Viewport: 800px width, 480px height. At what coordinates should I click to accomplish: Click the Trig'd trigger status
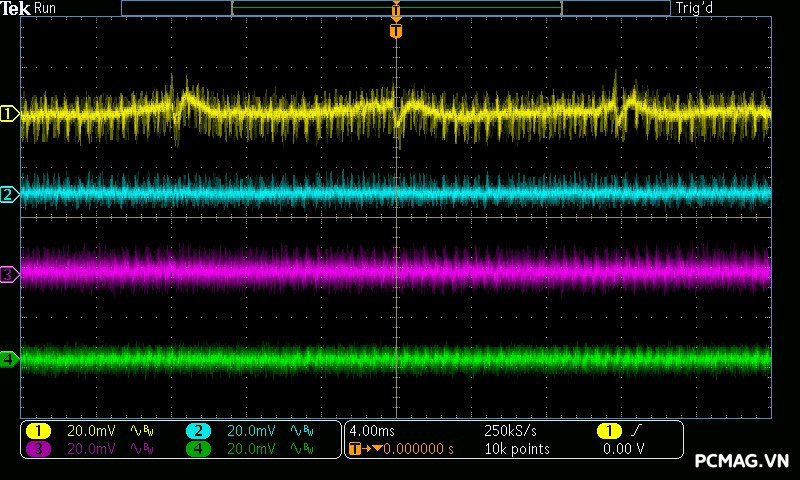tap(693, 9)
